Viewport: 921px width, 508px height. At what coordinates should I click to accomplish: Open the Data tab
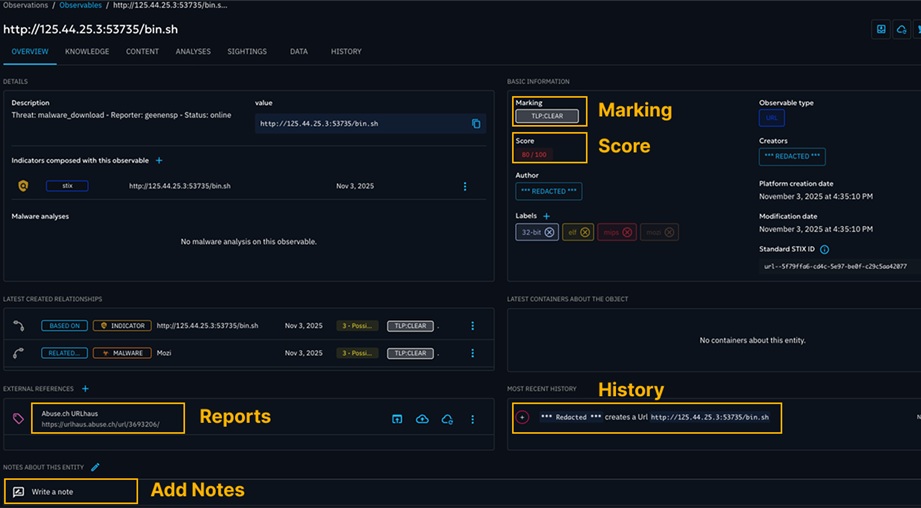(x=298, y=52)
